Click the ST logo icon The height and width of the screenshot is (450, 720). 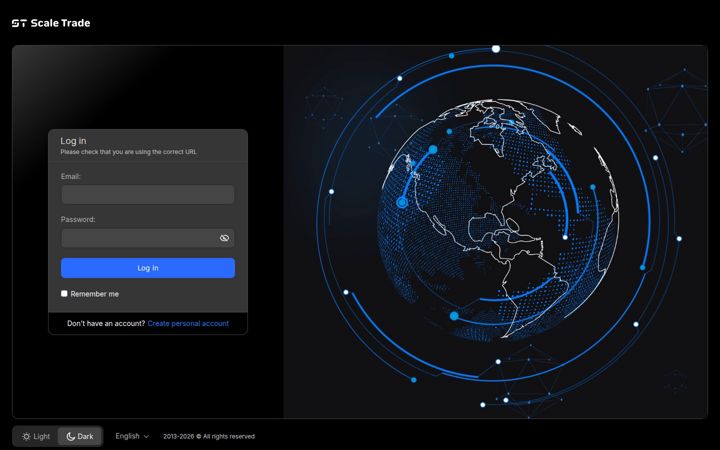click(x=19, y=23)
